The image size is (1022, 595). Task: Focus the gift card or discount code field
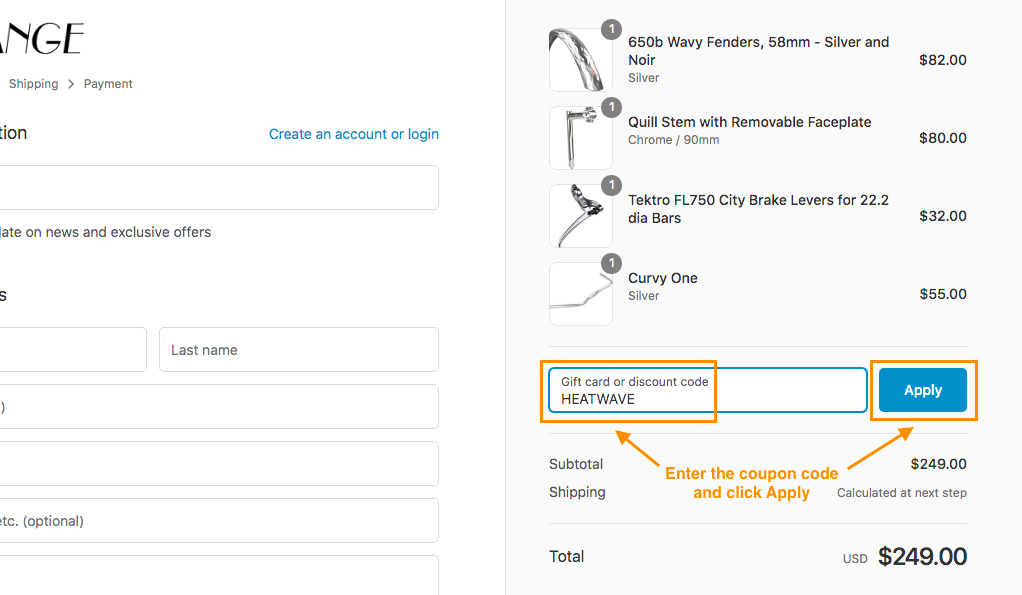[x=706, y=390]
